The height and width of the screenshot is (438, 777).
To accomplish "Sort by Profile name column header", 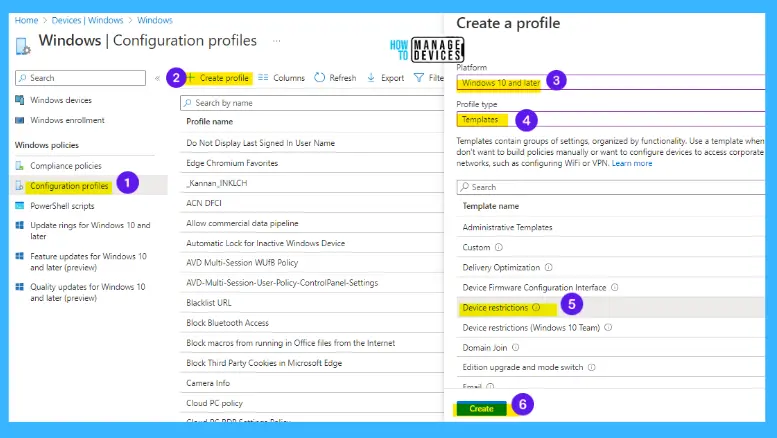I will pyautogui.click(x=210, y=121).
